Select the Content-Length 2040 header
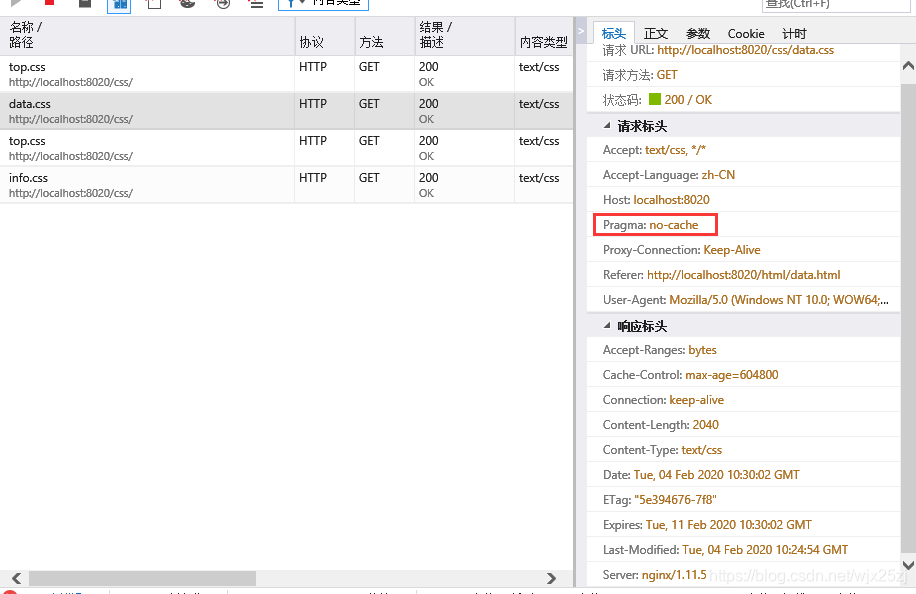Viewport: 916px width, 594px height. coord(743,425)
